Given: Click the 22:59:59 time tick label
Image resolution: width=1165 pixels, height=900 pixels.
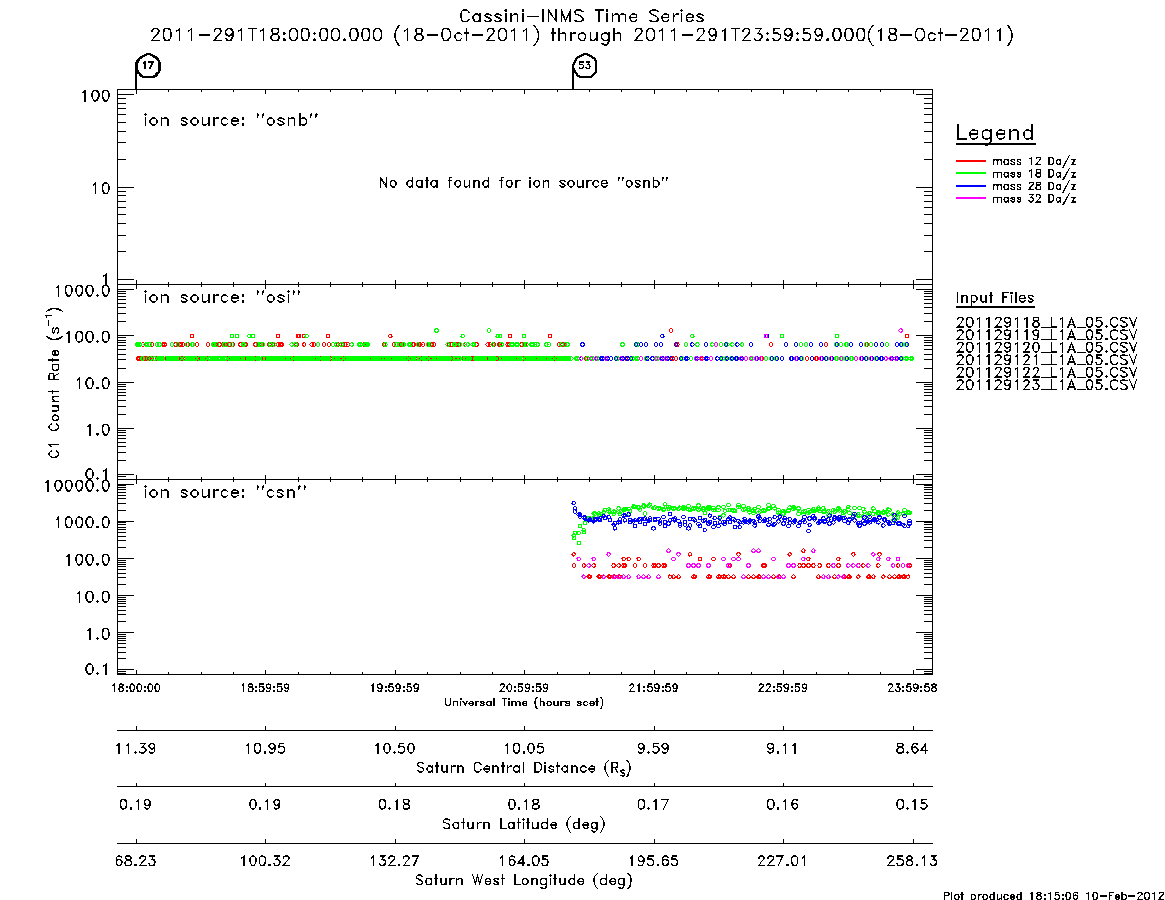Looking at the screenshot, I should point(782,688).
